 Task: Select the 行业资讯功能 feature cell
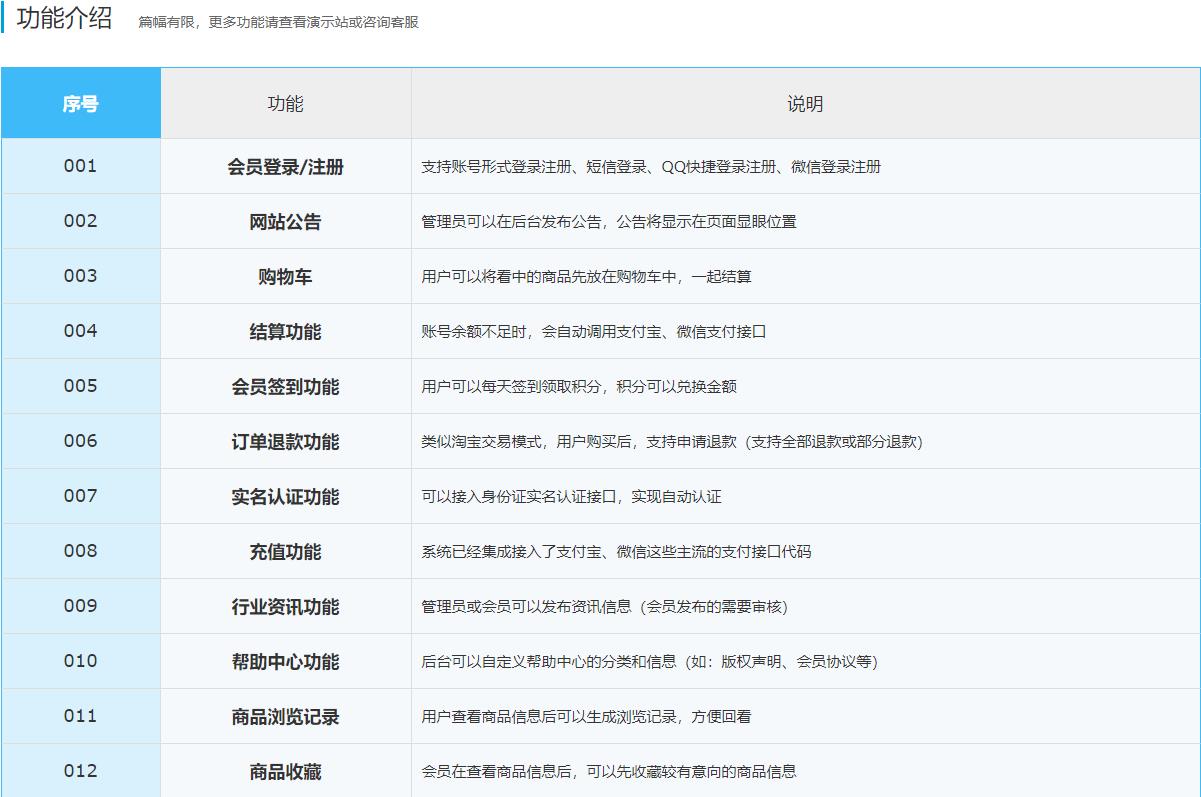pos(286,606)
